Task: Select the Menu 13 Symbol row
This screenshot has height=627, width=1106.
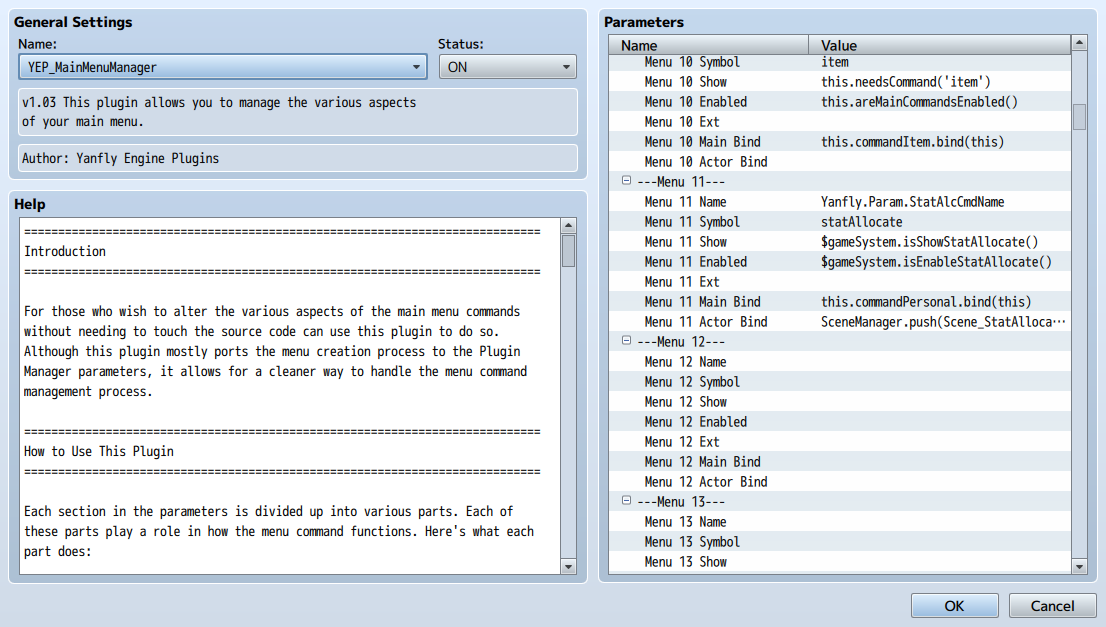Action: [x=839, y=542]
